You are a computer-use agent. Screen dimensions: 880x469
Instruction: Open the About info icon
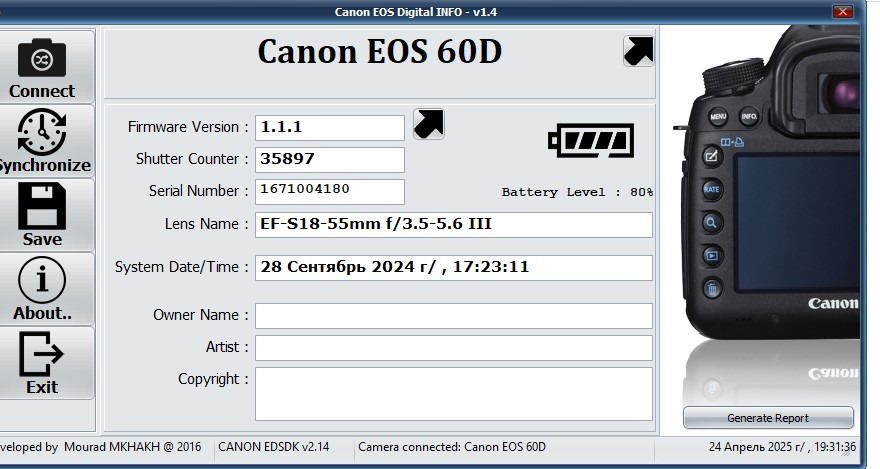pos(42,280)
